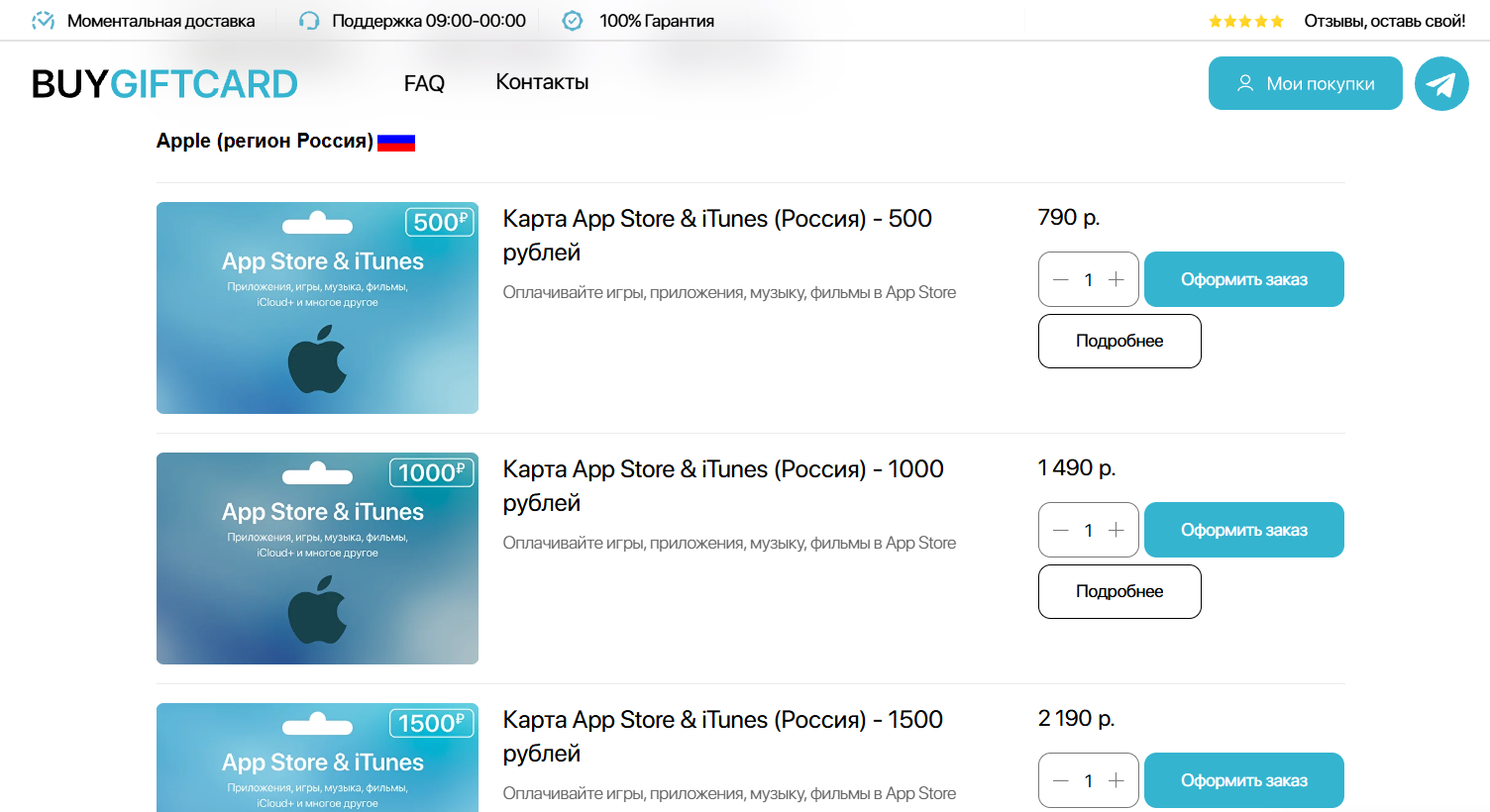Click Оформить заказ for the 500 рублей card
Screen dimensions: 1490x812
(1243, 279)
